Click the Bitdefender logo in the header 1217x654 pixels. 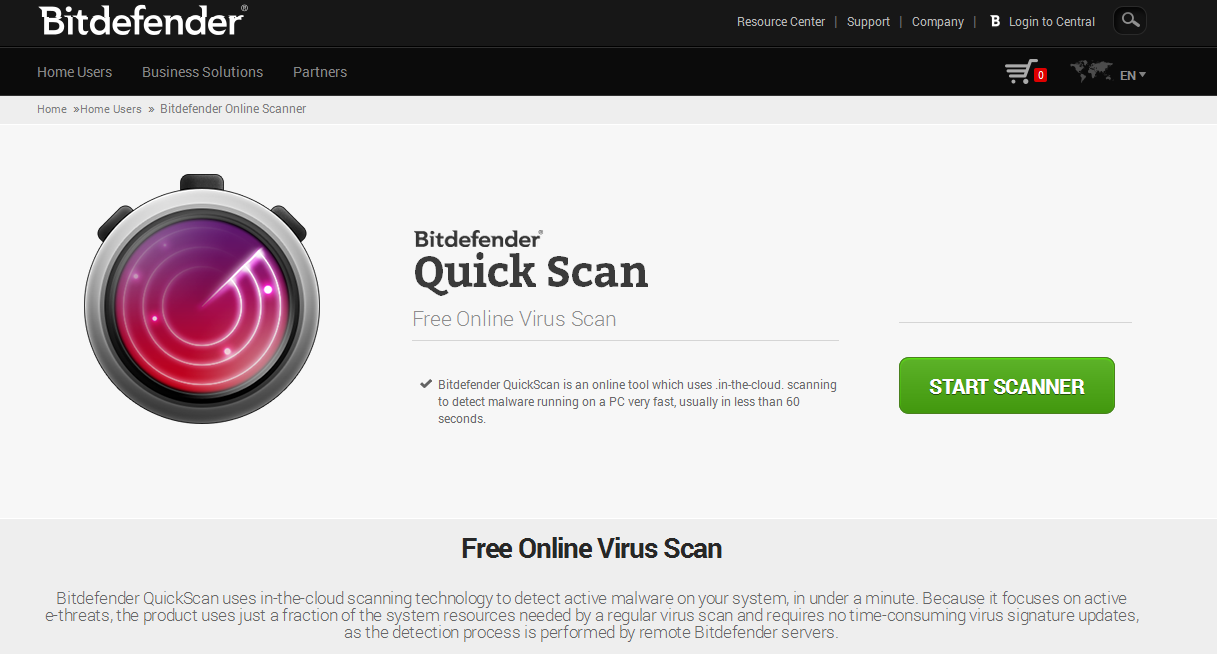(143, 20)
